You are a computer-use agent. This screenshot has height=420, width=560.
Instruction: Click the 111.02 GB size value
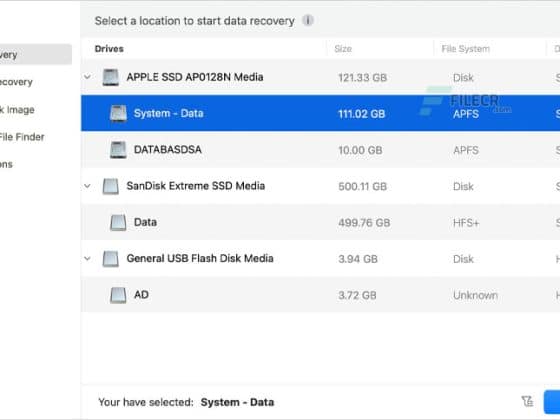pyautogui.click(x=361, y=114)
